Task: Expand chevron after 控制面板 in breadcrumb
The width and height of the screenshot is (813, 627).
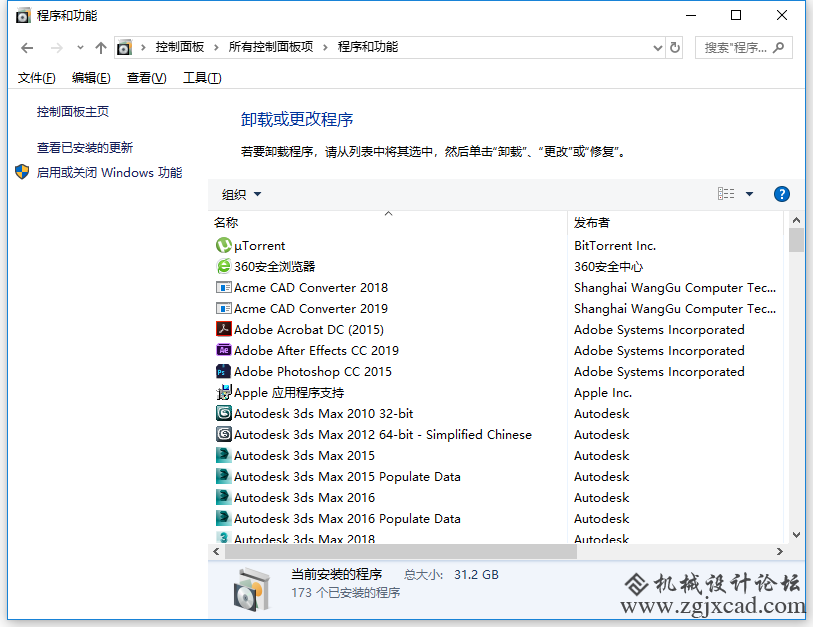Action: point(216,48)
